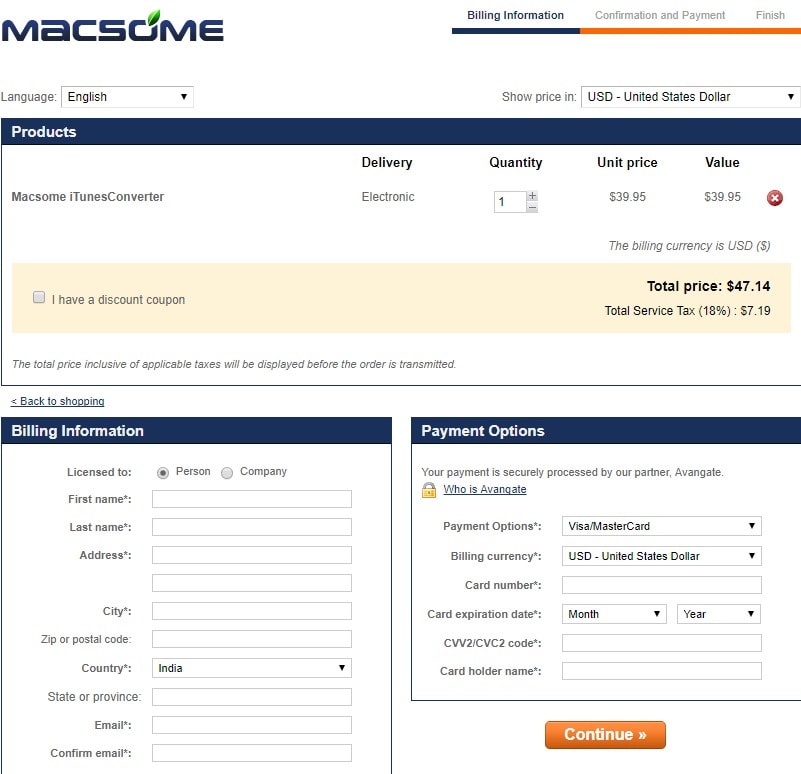Switch to the Billing Information step tab
This screenshot has height=774, width=801.
(515, 15)
